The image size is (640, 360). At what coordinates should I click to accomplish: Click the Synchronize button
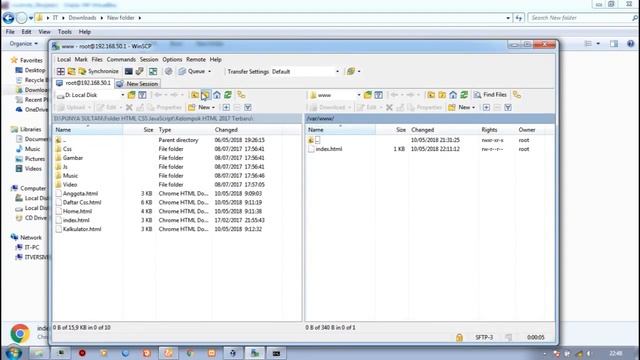coord(98,71)
